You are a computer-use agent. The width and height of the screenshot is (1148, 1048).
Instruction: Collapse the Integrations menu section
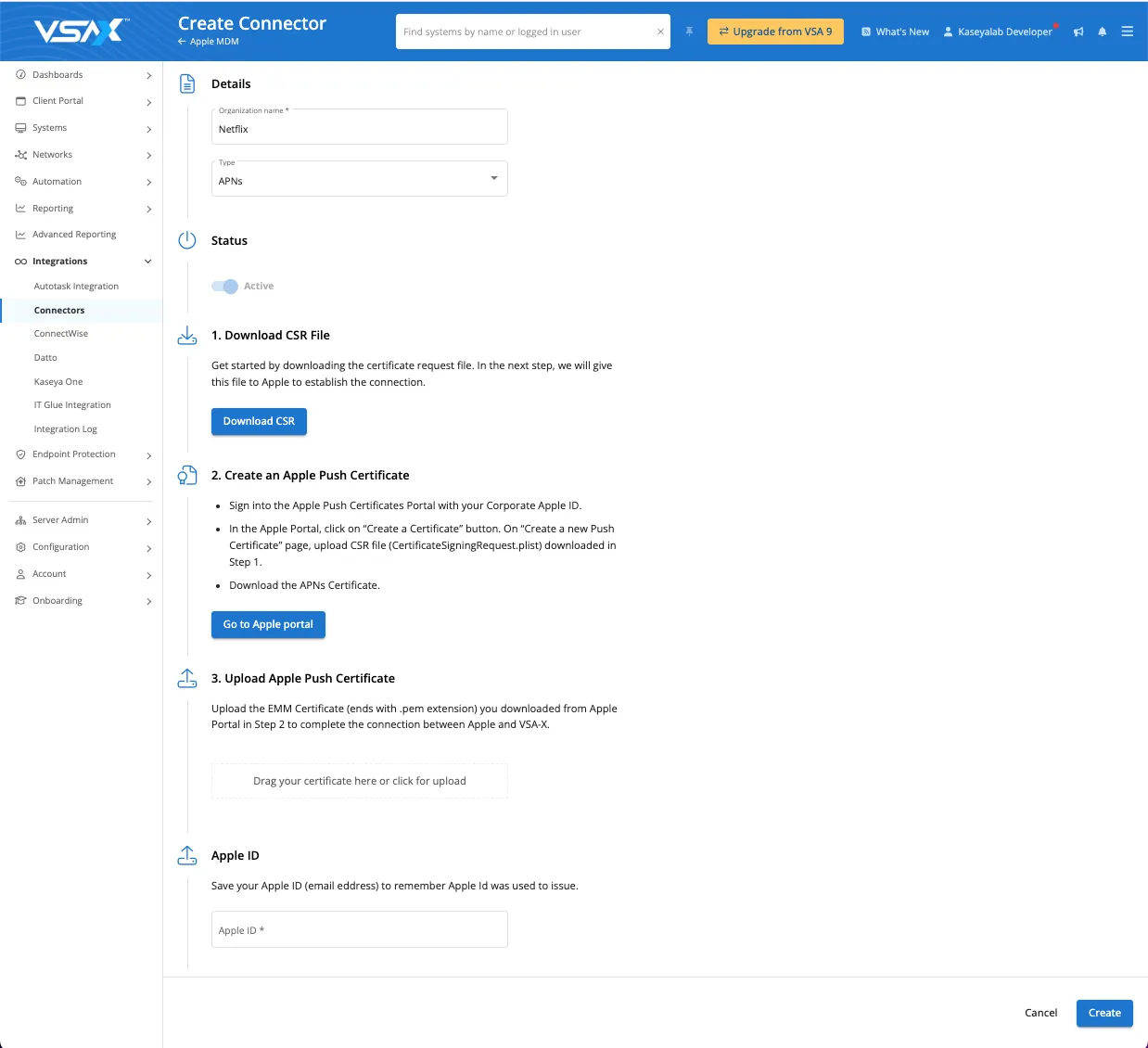[148, 262]
